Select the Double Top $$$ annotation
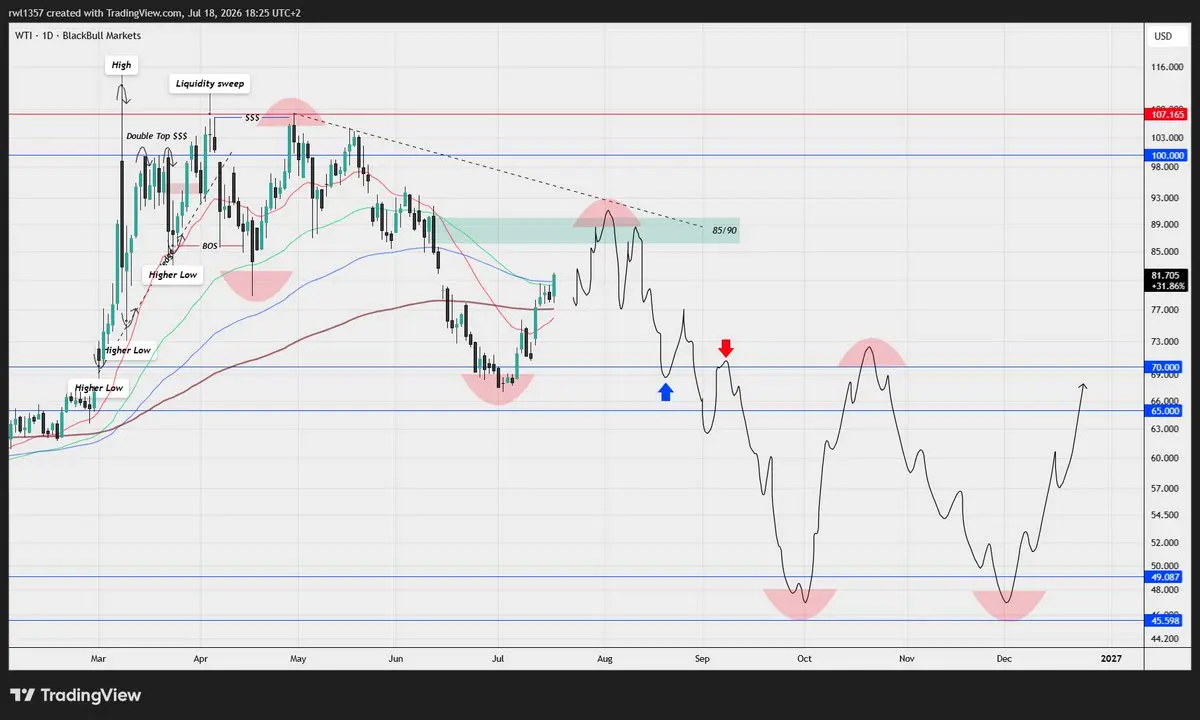This screenshot has height=720, width=1200. point(156,136)
